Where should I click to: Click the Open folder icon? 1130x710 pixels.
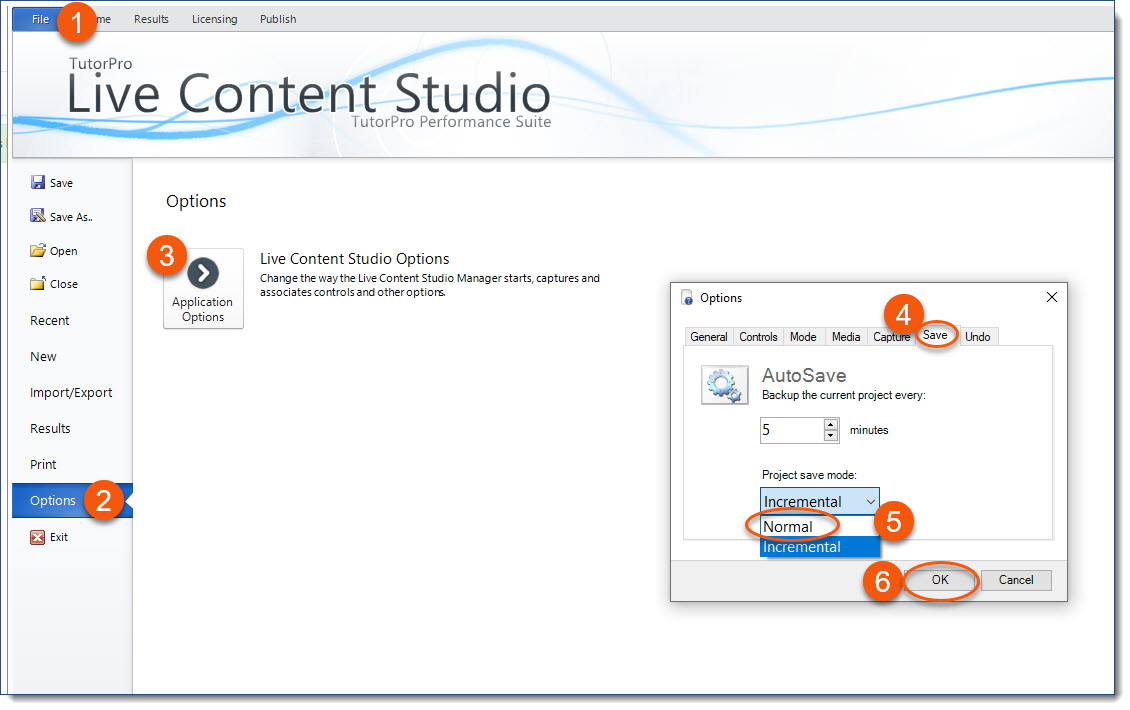pos(37,250)
